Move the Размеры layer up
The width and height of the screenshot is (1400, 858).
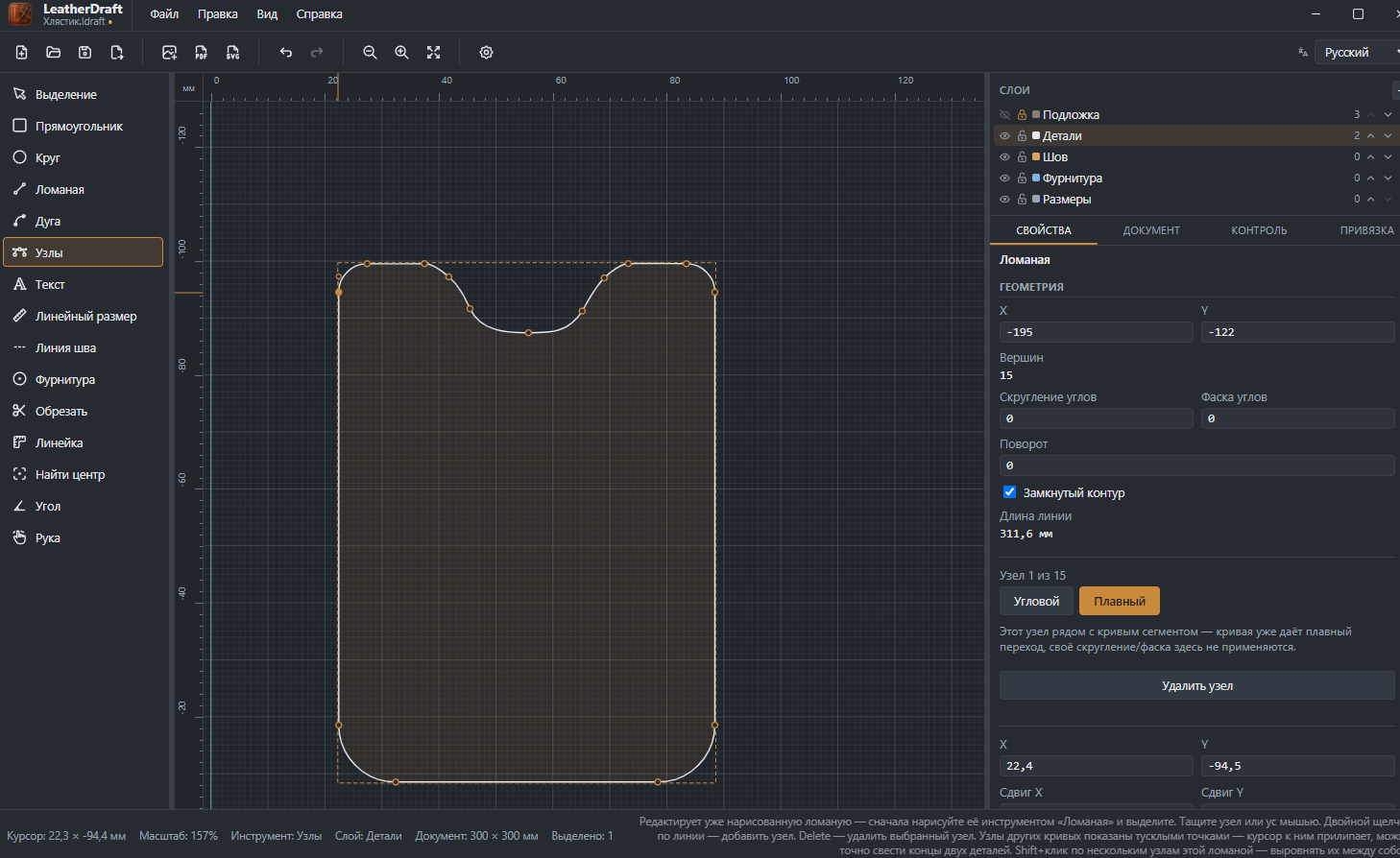point(1371,200)
